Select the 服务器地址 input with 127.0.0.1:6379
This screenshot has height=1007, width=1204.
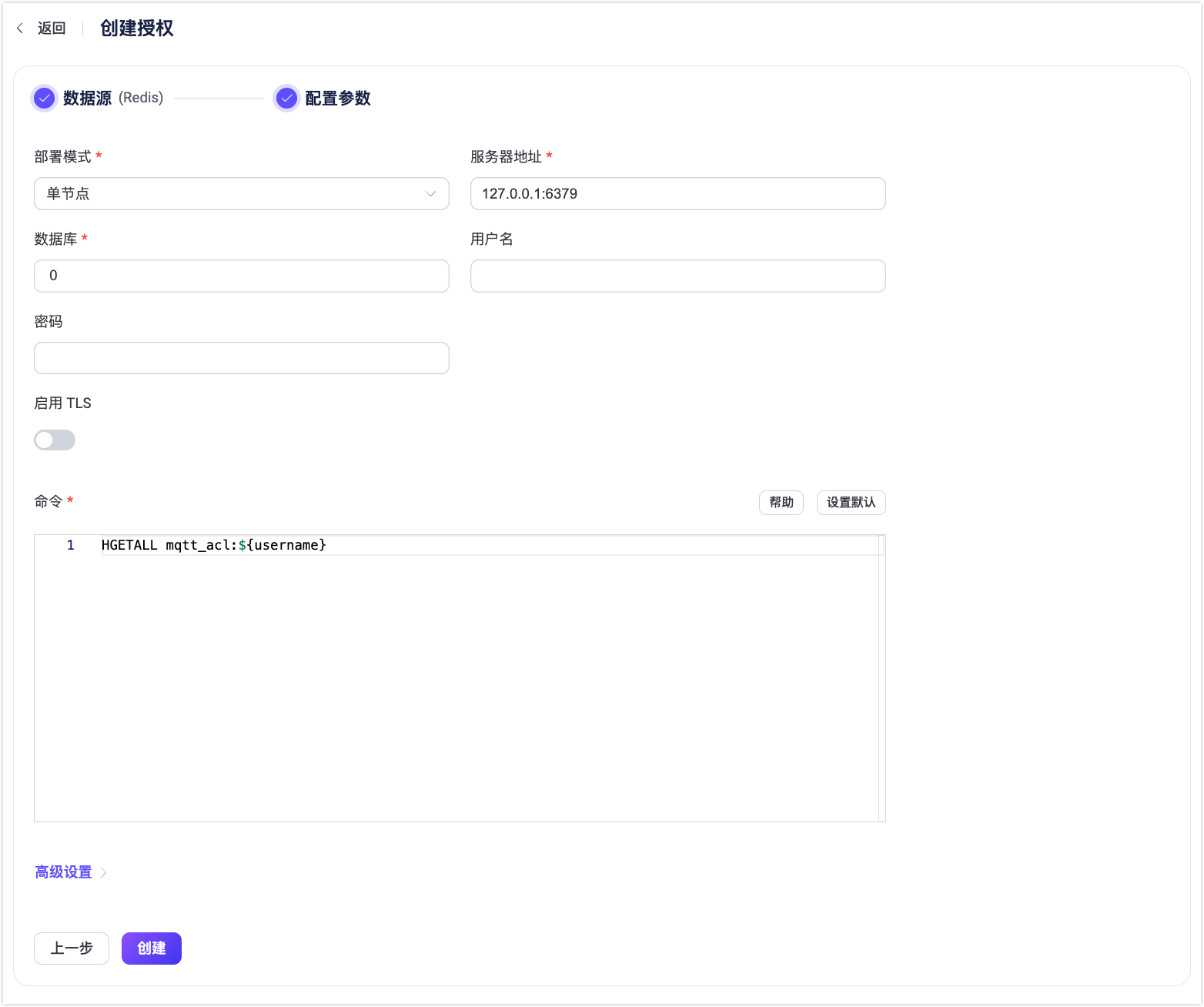tap(677, 194)
